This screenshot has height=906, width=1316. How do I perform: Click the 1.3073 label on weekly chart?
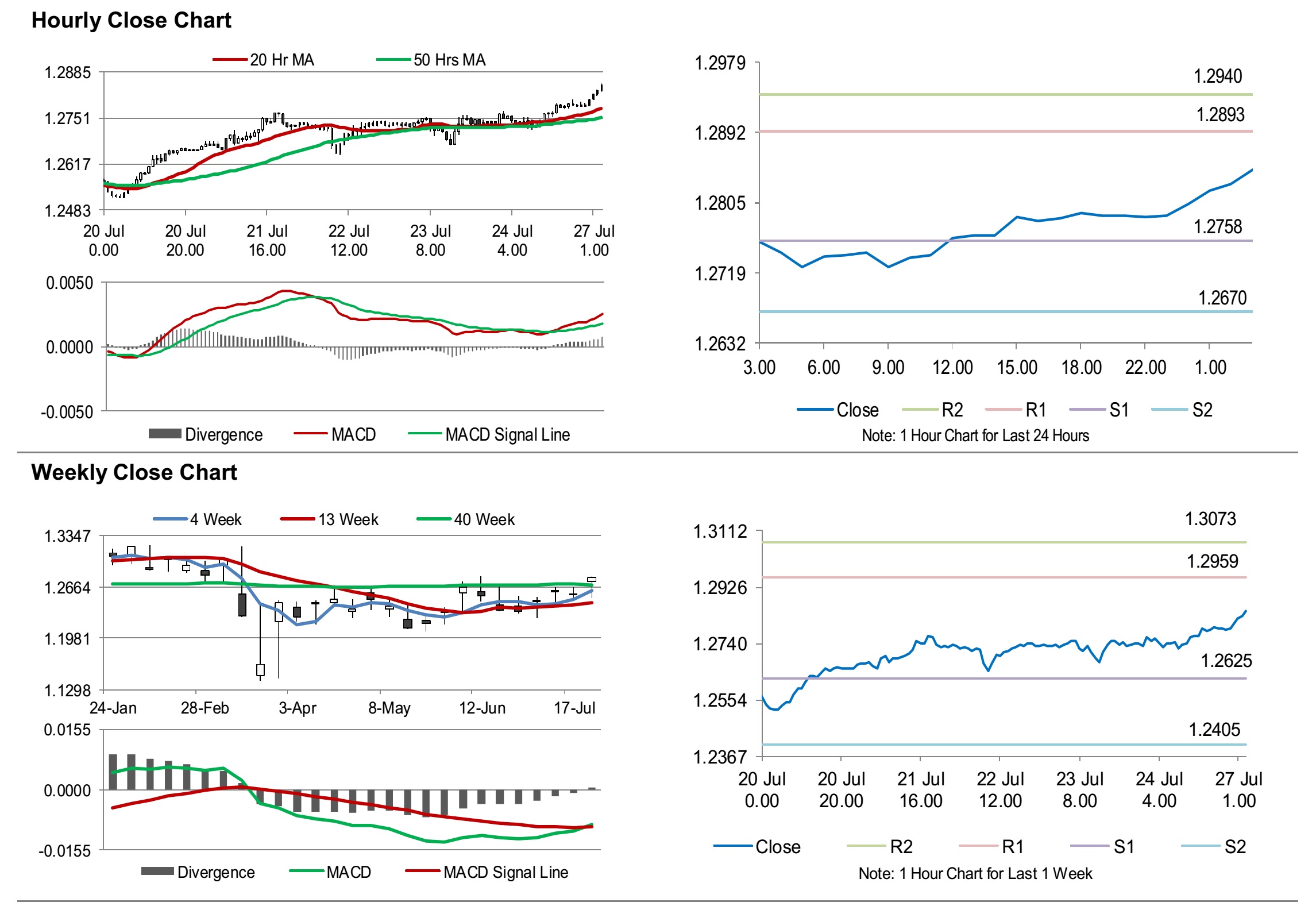(x=1210, y=519)
